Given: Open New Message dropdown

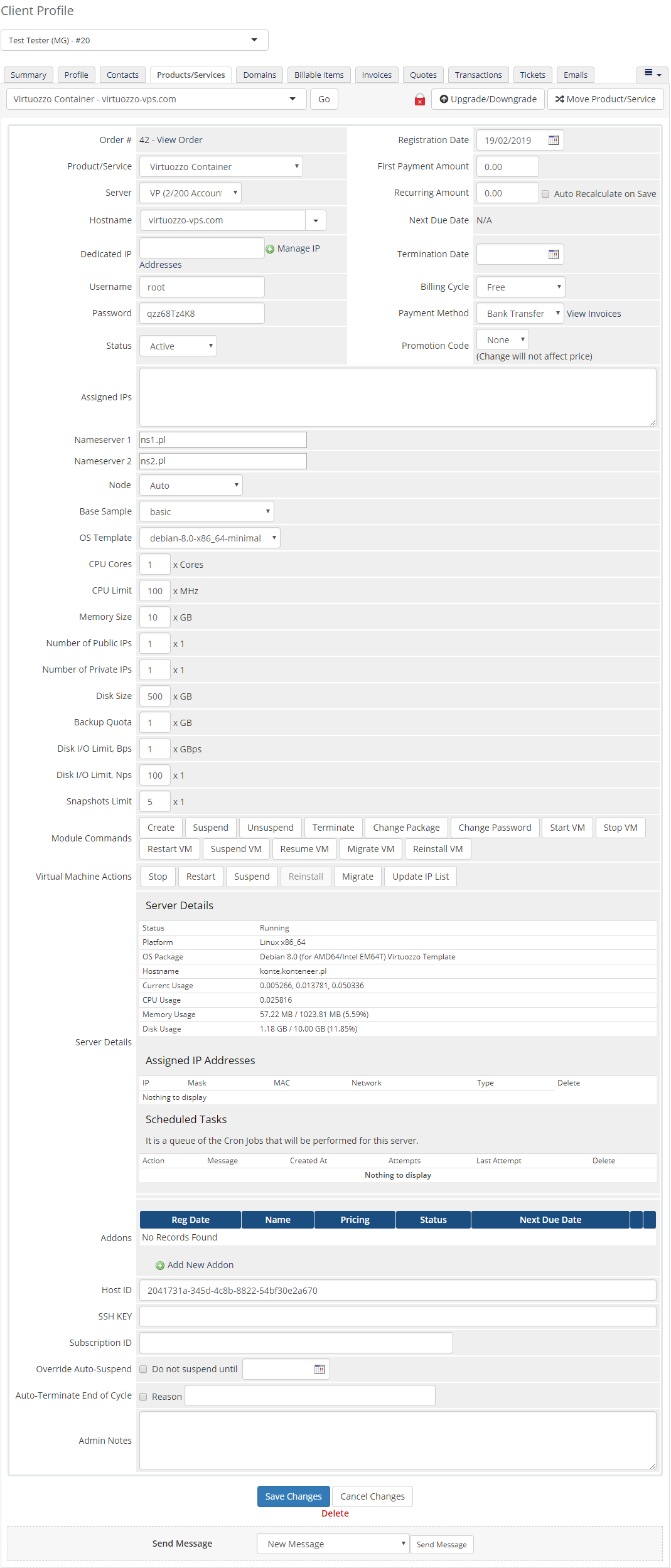Looking at the screenshot, I should tap(333, 1544).
